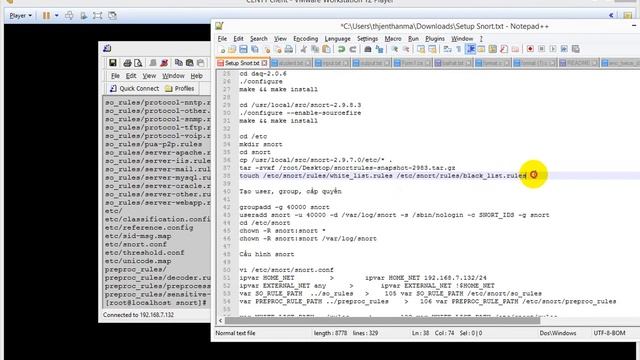The height and width of the screenshot is (360, 640).
Task: Click red Disconnect icon in SSH client
Action: (164, 63)
